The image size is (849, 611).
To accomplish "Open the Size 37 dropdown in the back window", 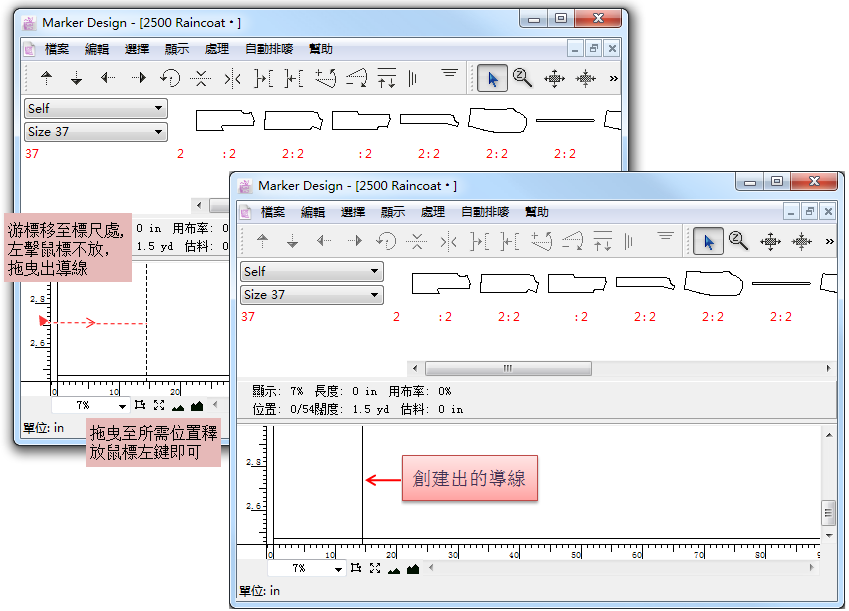I will click(96, 132).
